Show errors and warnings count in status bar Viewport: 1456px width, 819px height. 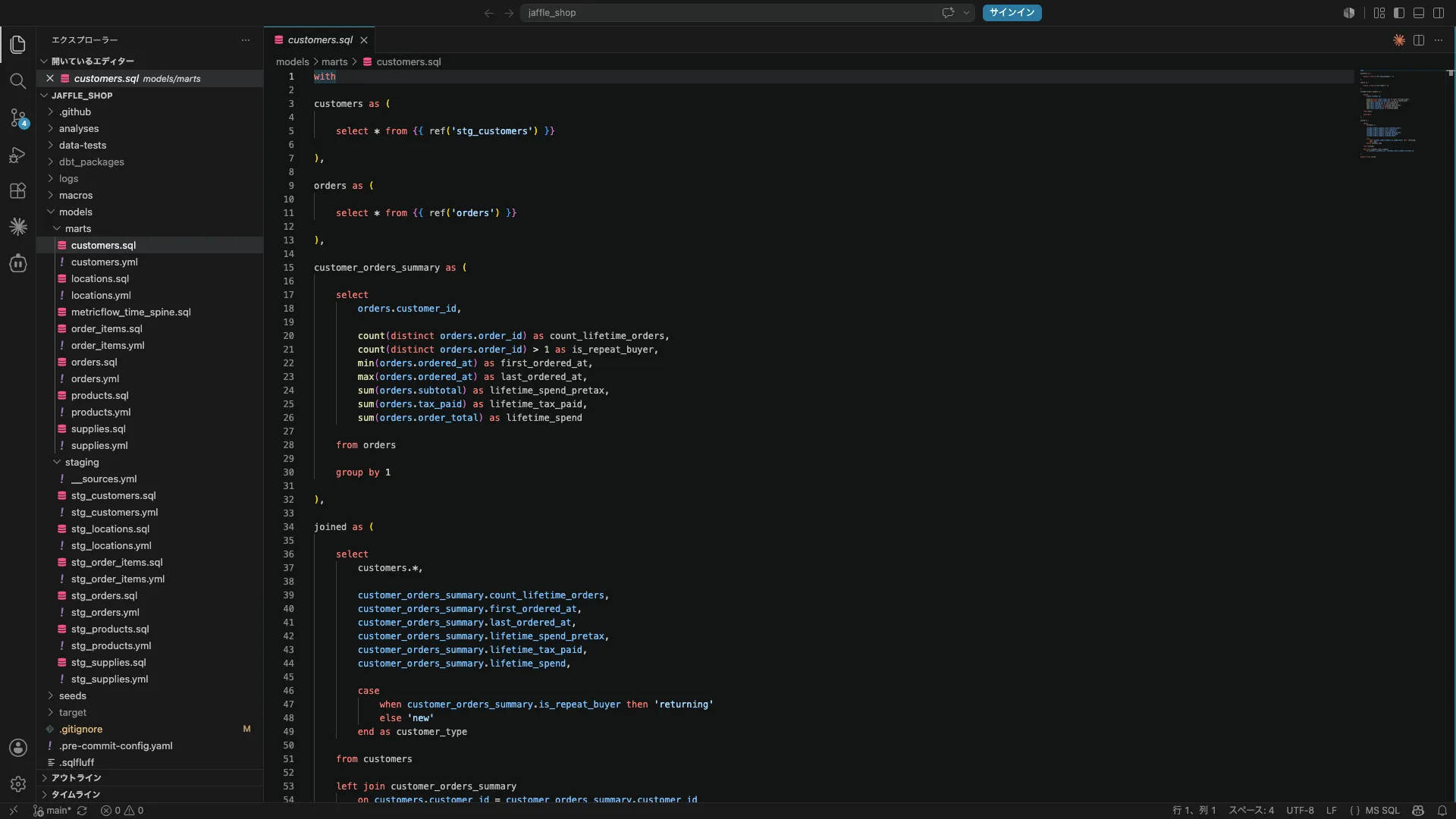[x=122, y=811]
